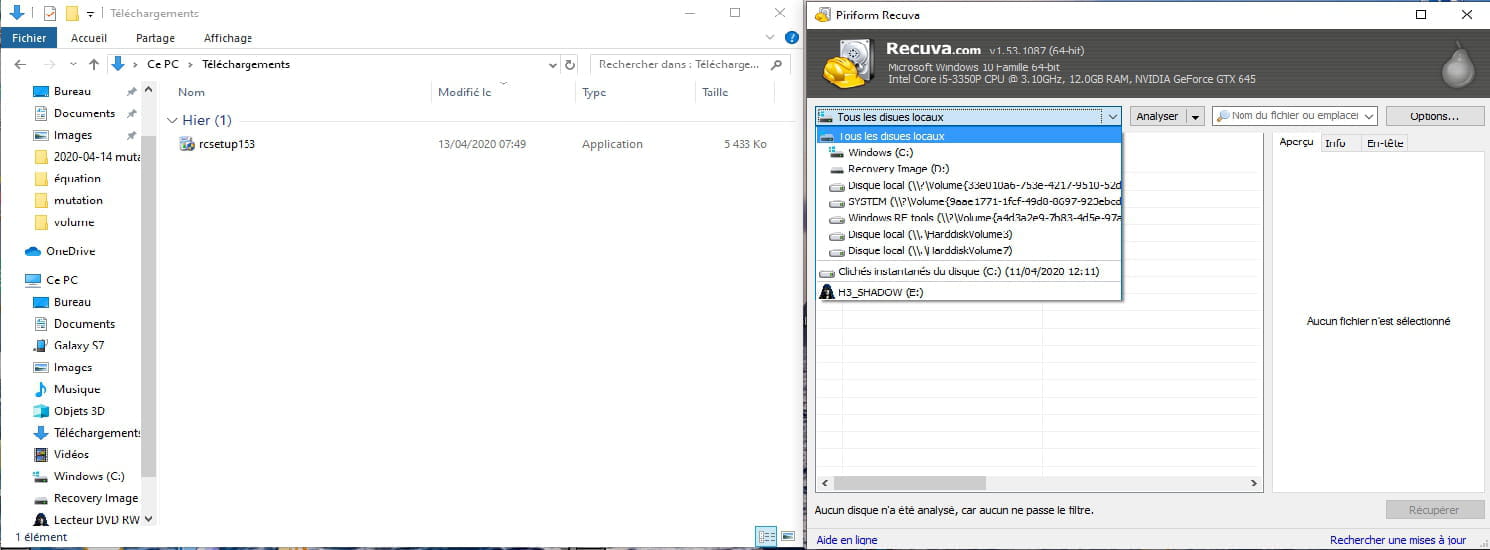The image size is (1490, 550).
Task: Switch to the Aperçu tab in Recuva
Action: (x=1296, y=142)
